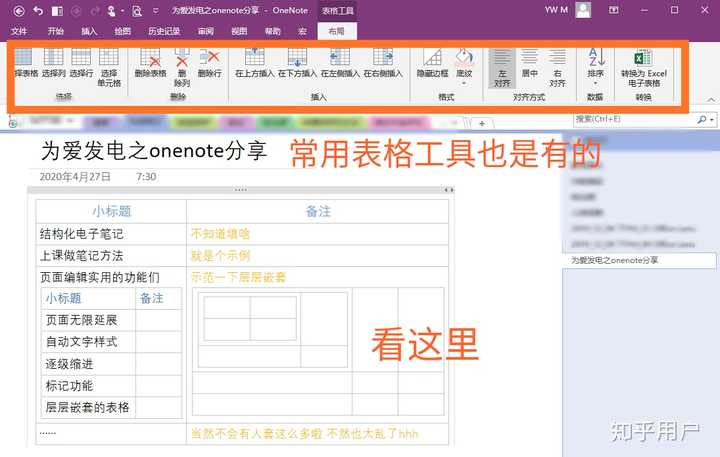720x457 pixels.
Task: Click the page title 为爱发电之onenote分享
Action: 154,151
